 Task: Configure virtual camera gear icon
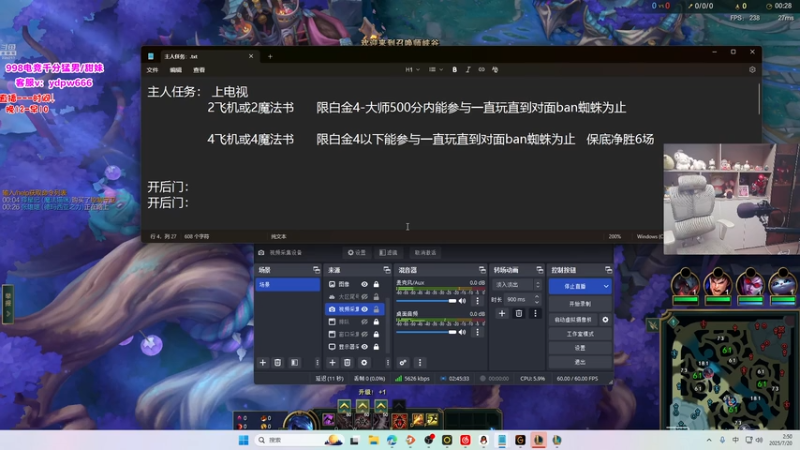[605, 320]
